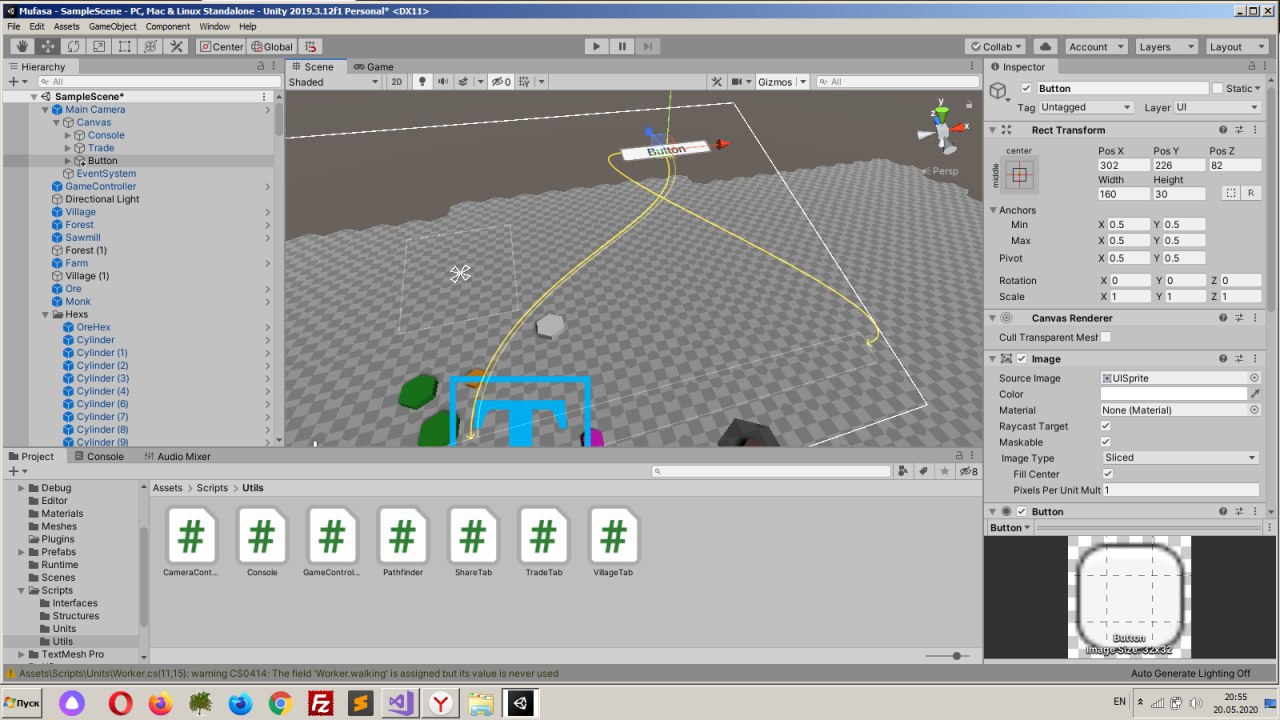Open Material object picker

click(x=1254, y=410)
